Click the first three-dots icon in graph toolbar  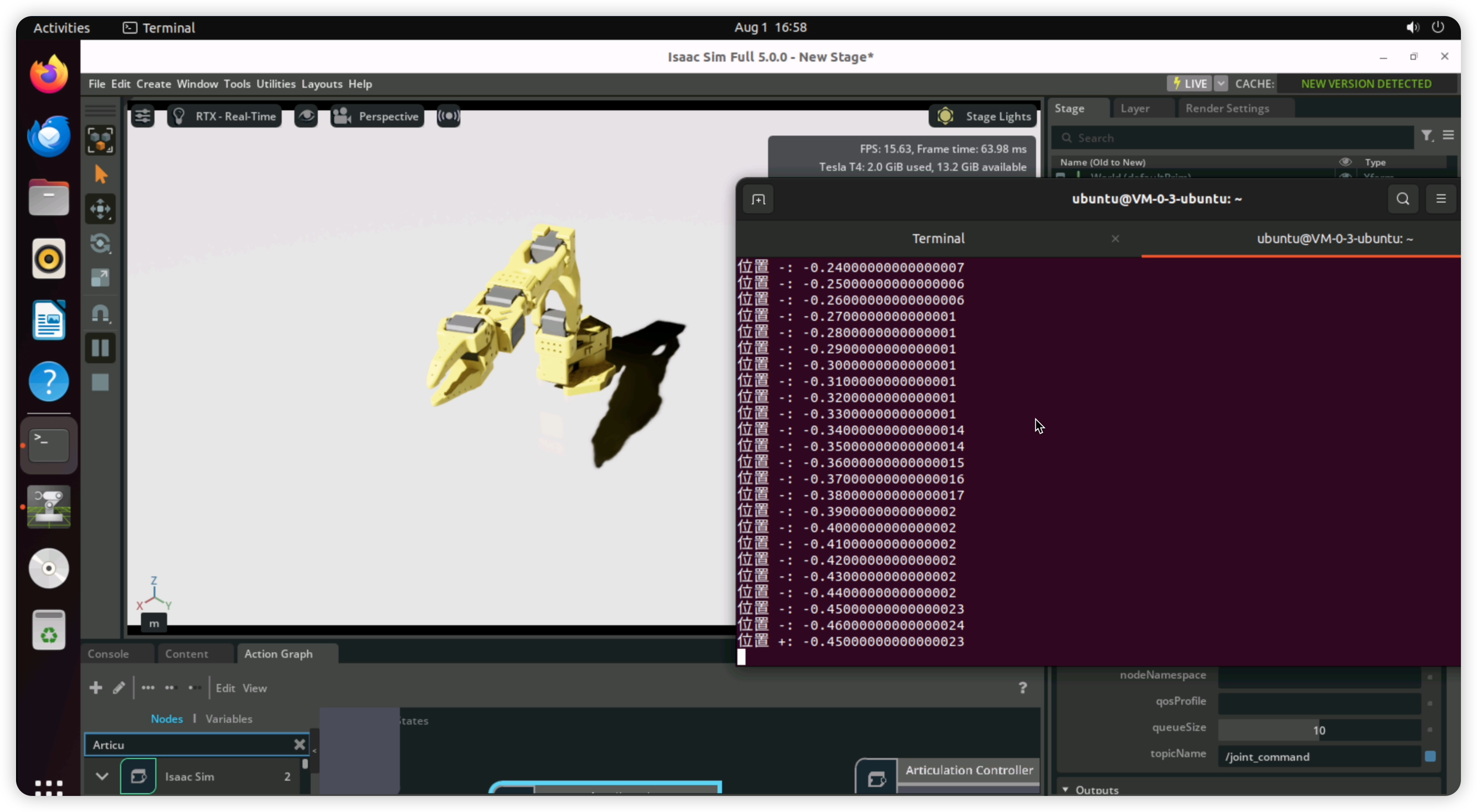point(148,688)
